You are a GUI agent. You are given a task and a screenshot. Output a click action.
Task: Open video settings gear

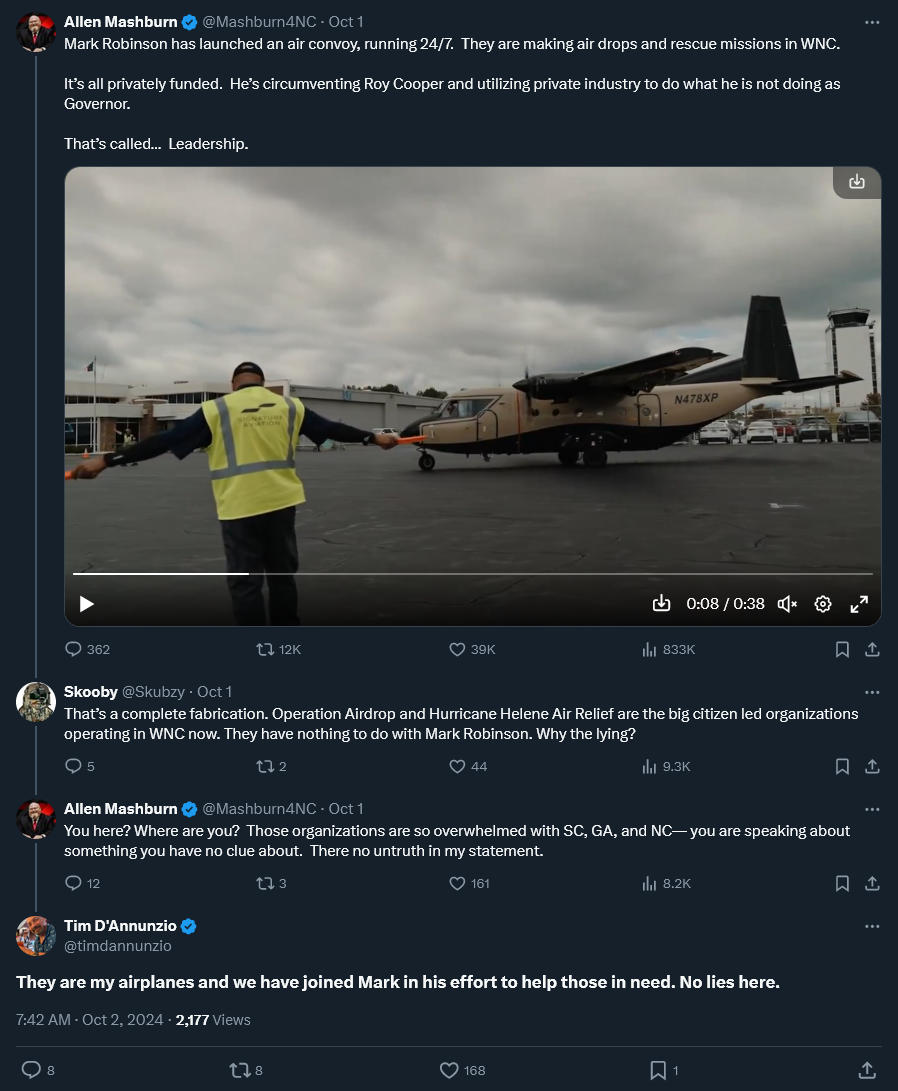823,604
